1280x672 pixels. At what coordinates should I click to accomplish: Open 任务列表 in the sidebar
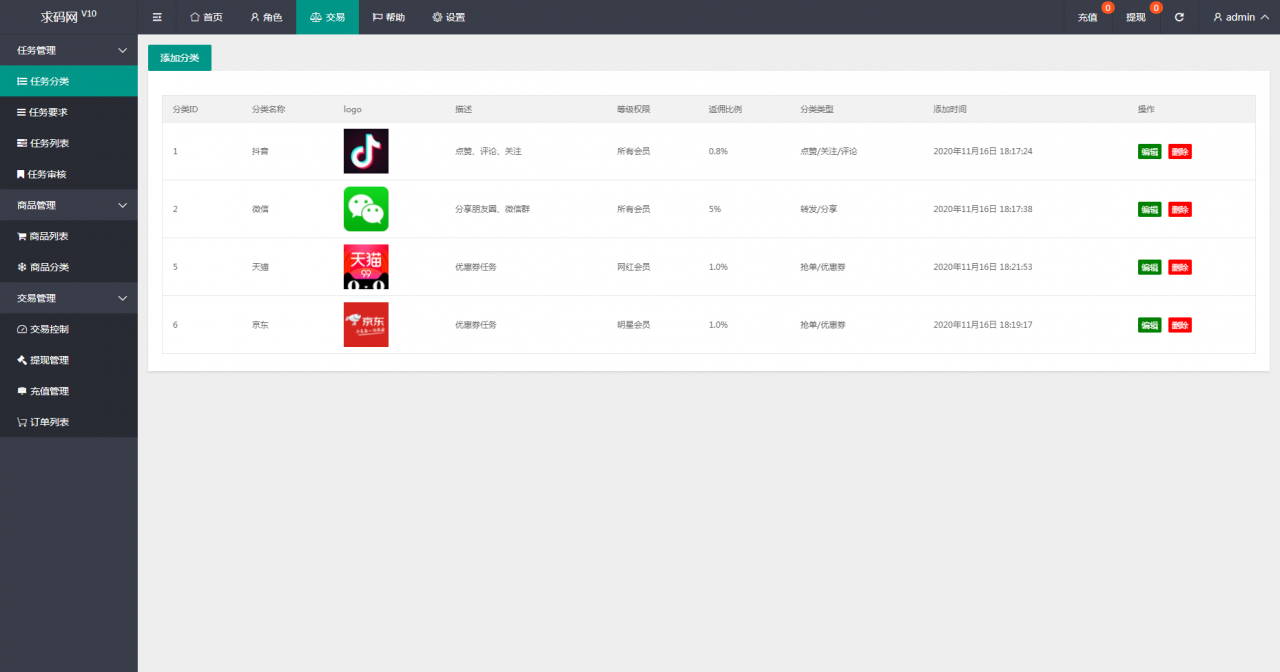coord(69,143)
